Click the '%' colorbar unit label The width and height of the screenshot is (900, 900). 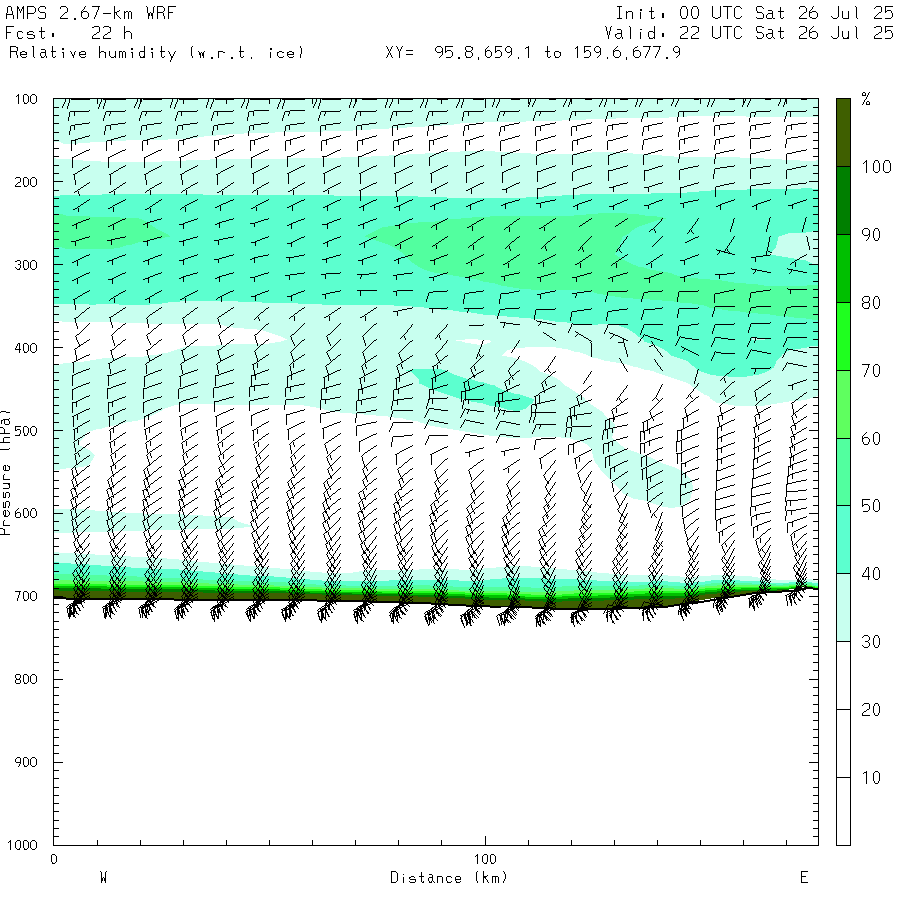[866, 99]
